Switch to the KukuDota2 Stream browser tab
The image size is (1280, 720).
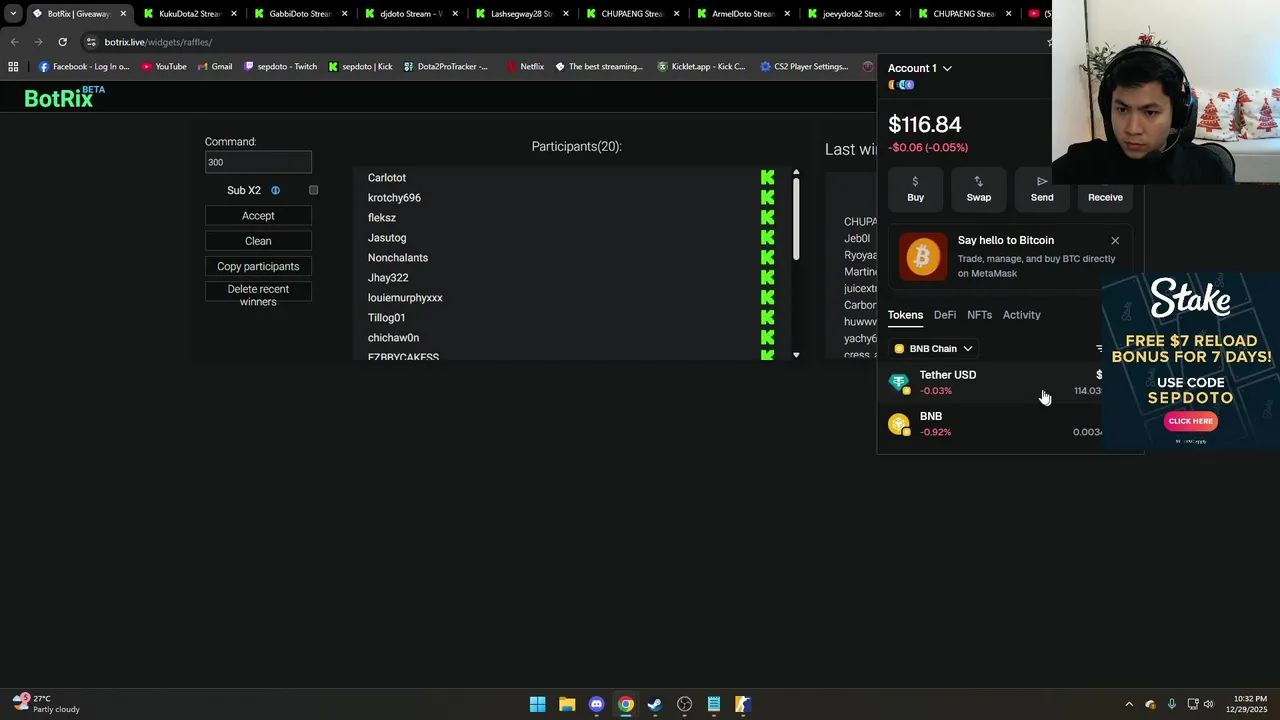188,14
